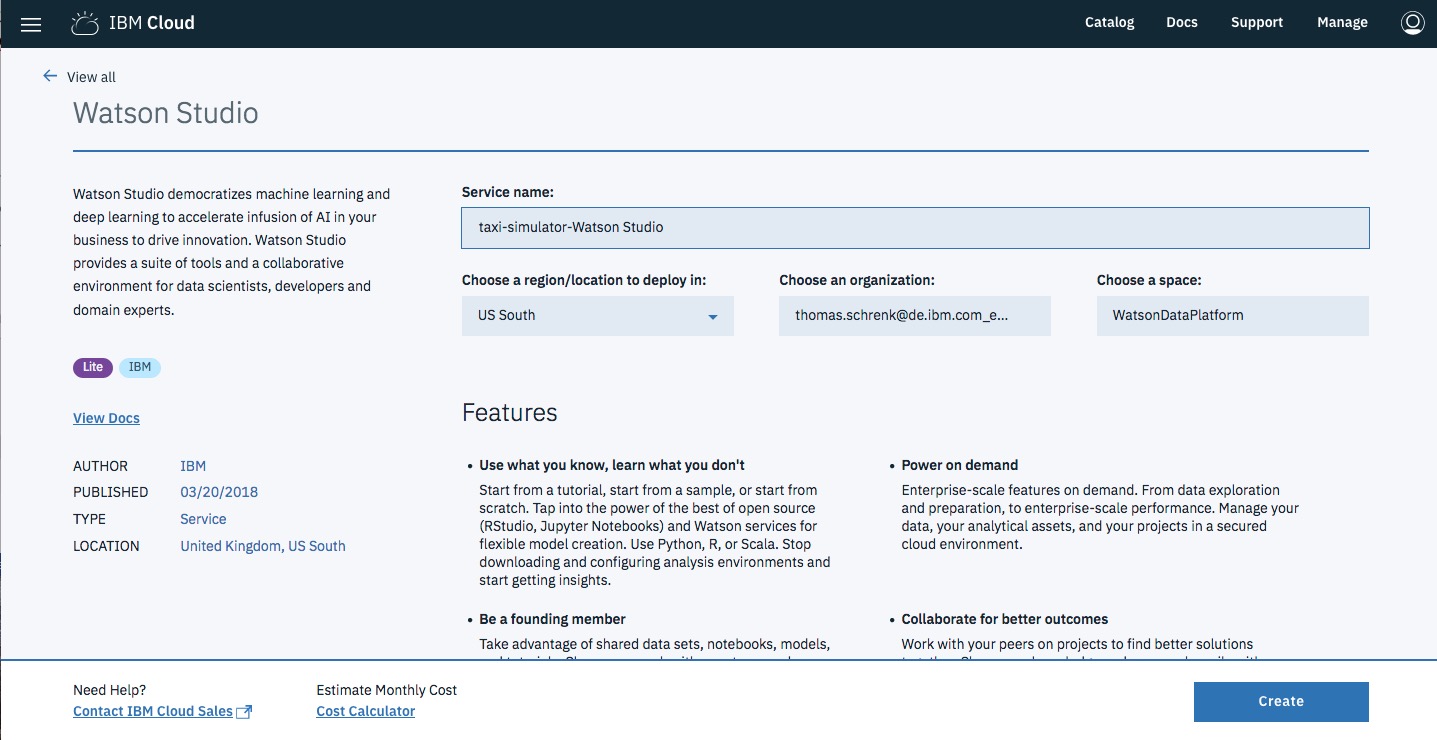The width and height of the screenshot is (1437, 740).
Task: Click the external link icon beside Contact IBM Cloud Sales
Action: 244,712
